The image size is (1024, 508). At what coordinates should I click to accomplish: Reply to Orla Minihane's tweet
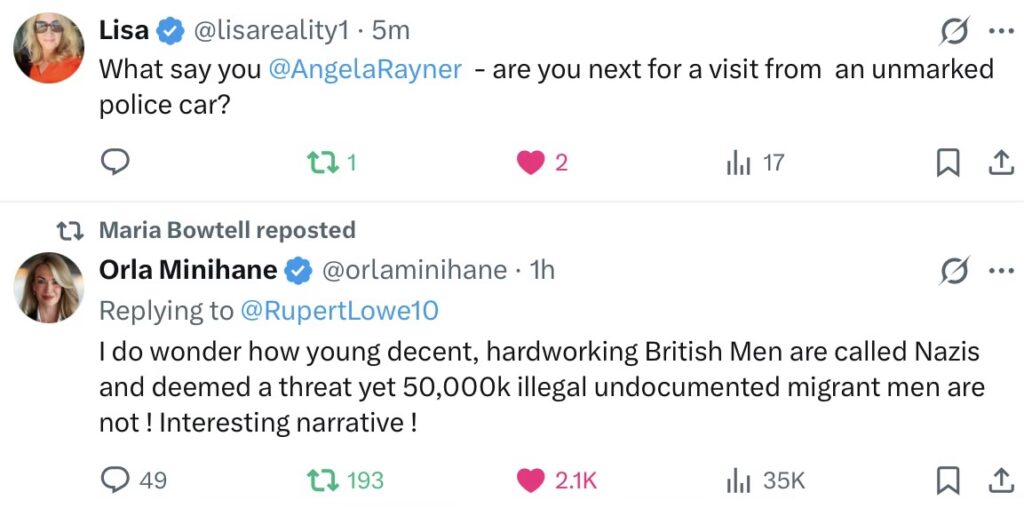pos(117,481)
